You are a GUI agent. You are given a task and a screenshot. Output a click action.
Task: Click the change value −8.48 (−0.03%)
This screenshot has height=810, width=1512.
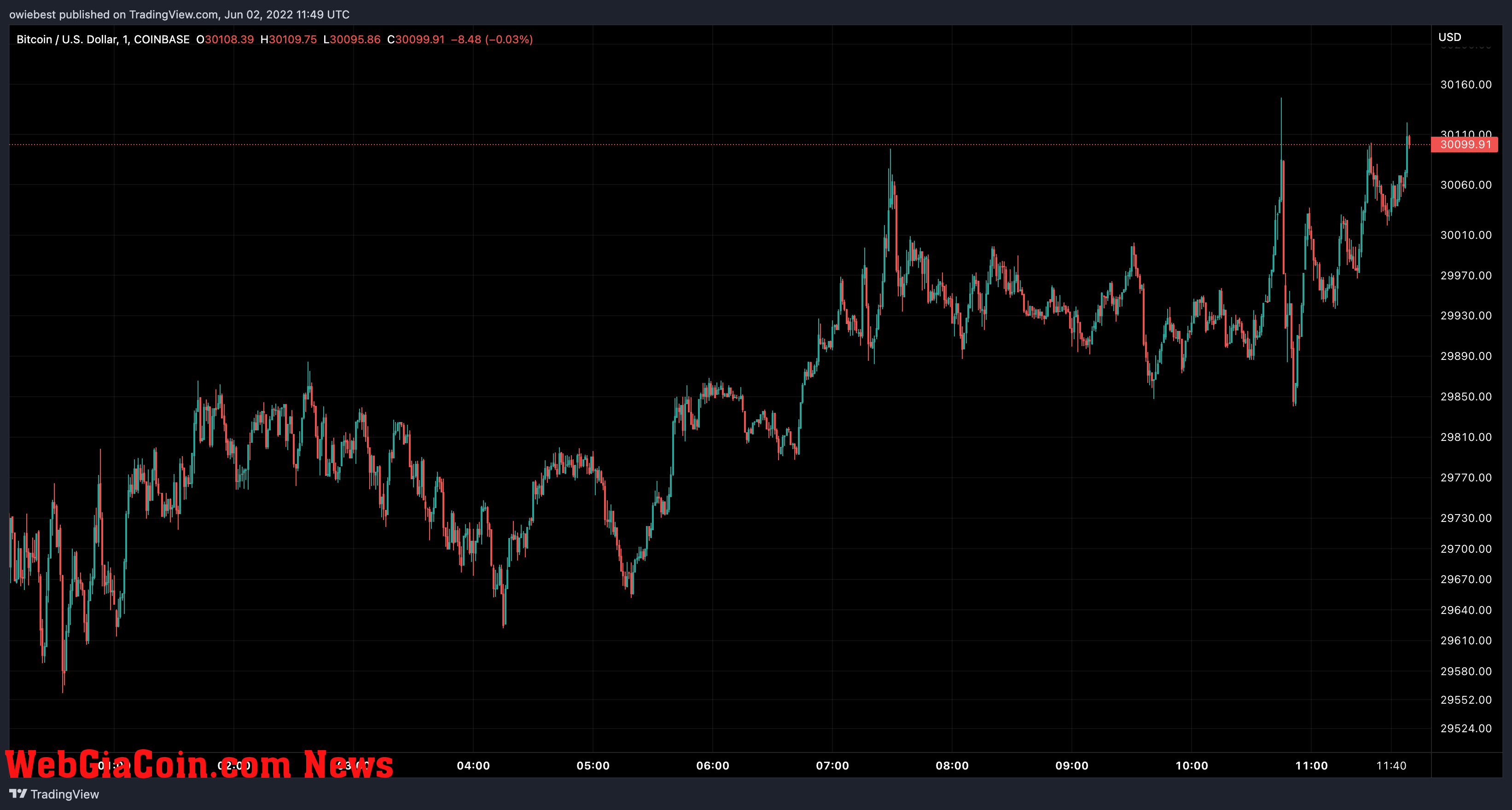click(x=492, y=39)
